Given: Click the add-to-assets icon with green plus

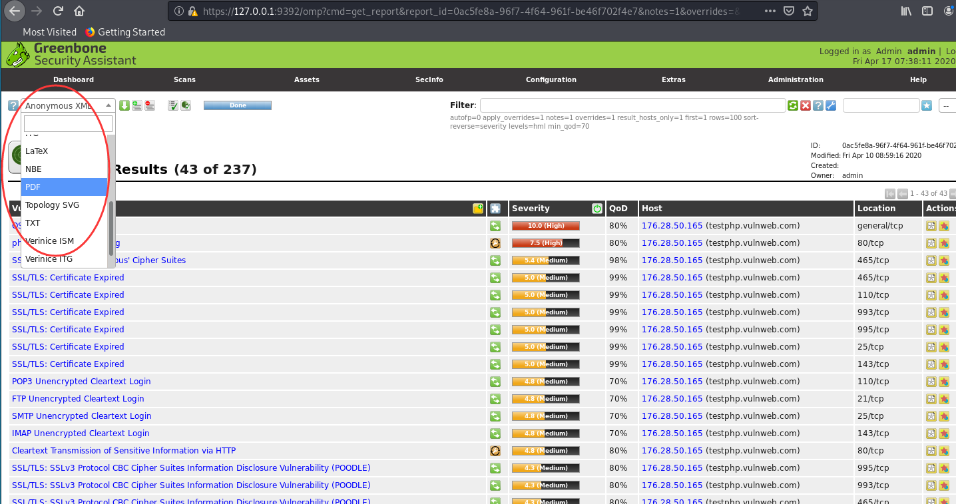Looking at the screenshot, I should (x=137, y=105).
